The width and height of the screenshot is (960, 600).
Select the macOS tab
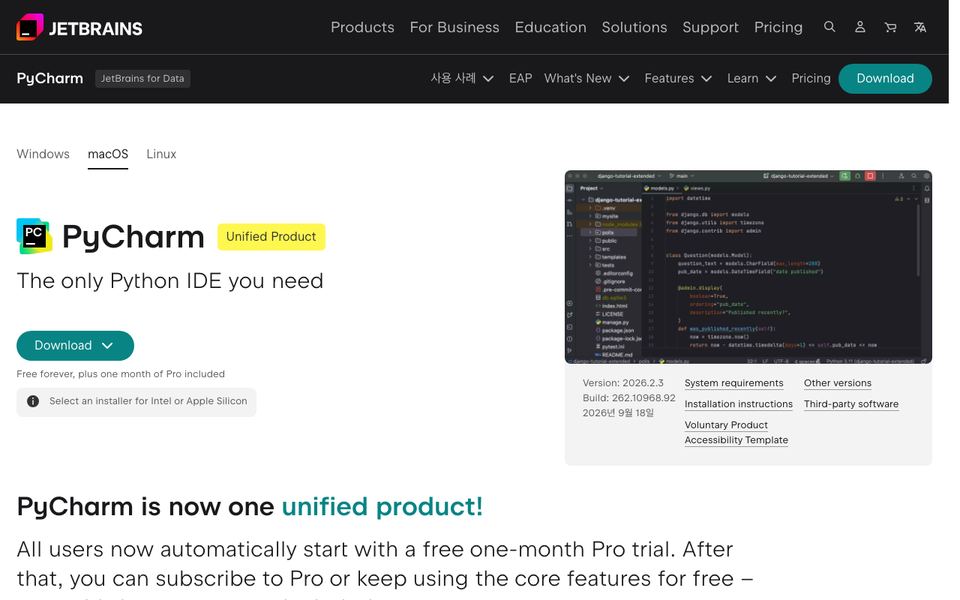tap(108, 154)
